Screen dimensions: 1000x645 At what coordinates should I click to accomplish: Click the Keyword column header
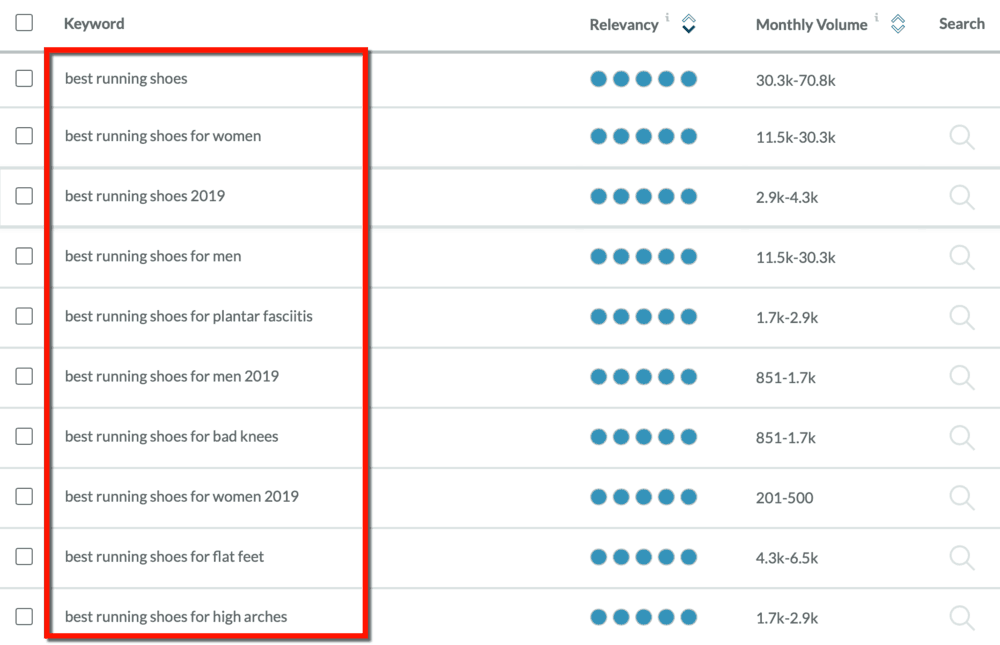(x=93, y=23)
